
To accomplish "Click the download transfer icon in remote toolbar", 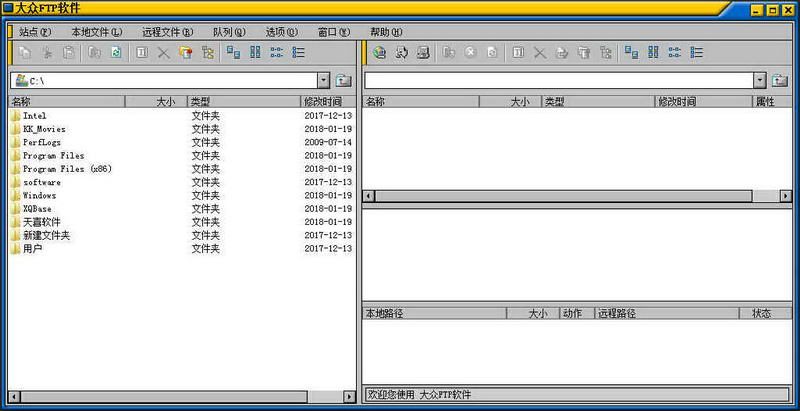I will [x=448, y=53].
